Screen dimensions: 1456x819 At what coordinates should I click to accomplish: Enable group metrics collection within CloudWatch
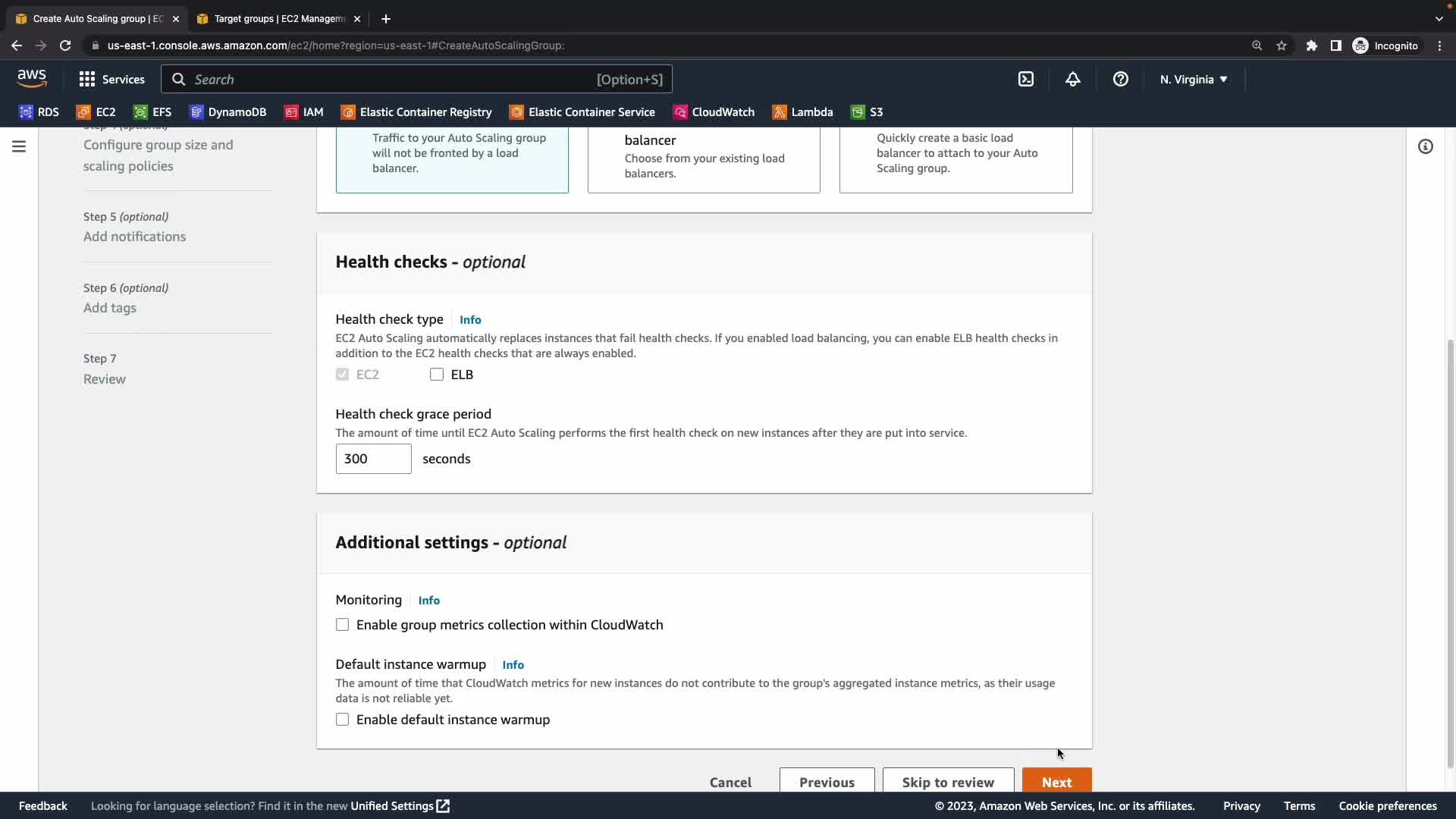(343, 625)
